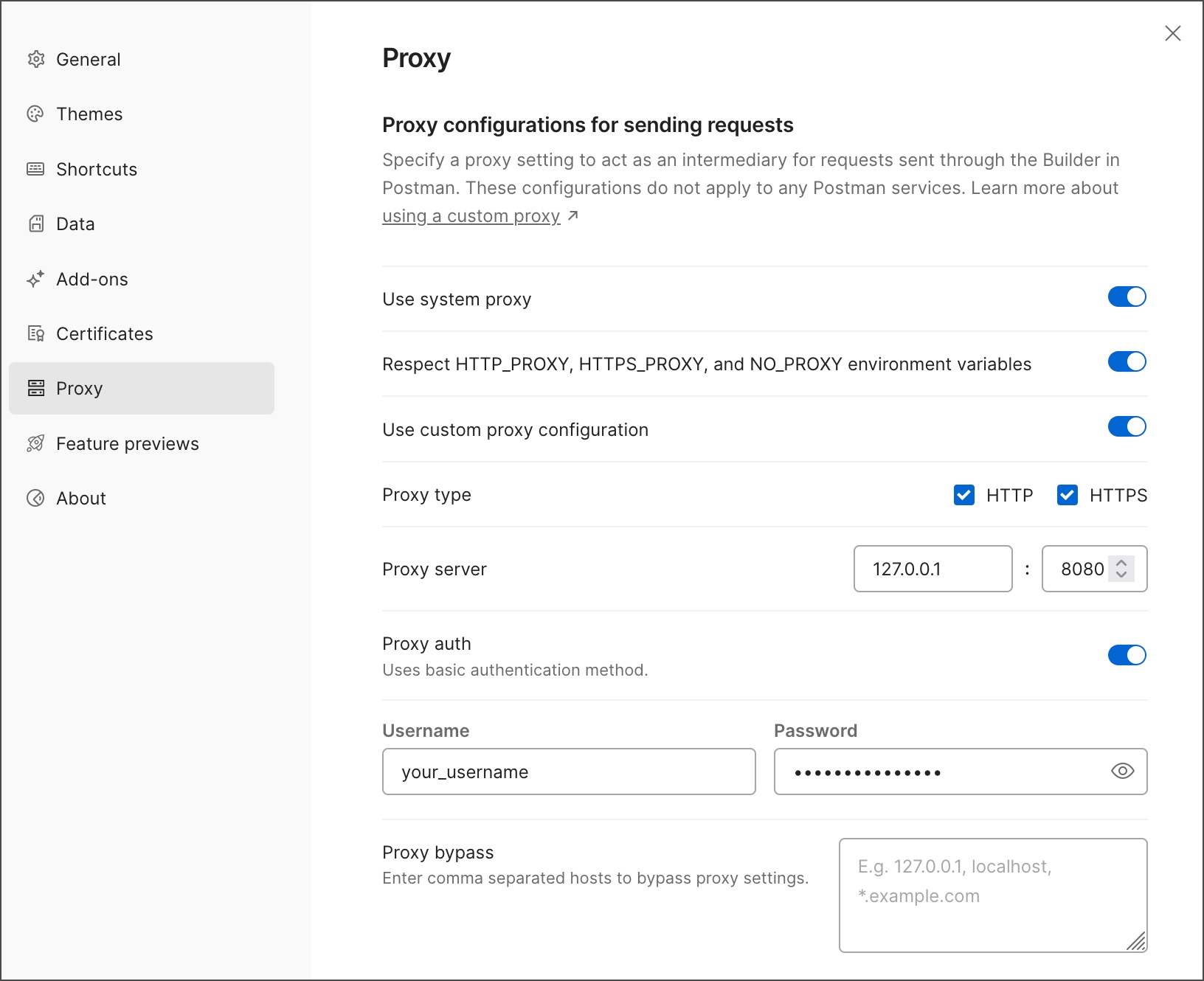Click the Certificates icon in sidebar
1204x981 pixels.
coord(35,333)
